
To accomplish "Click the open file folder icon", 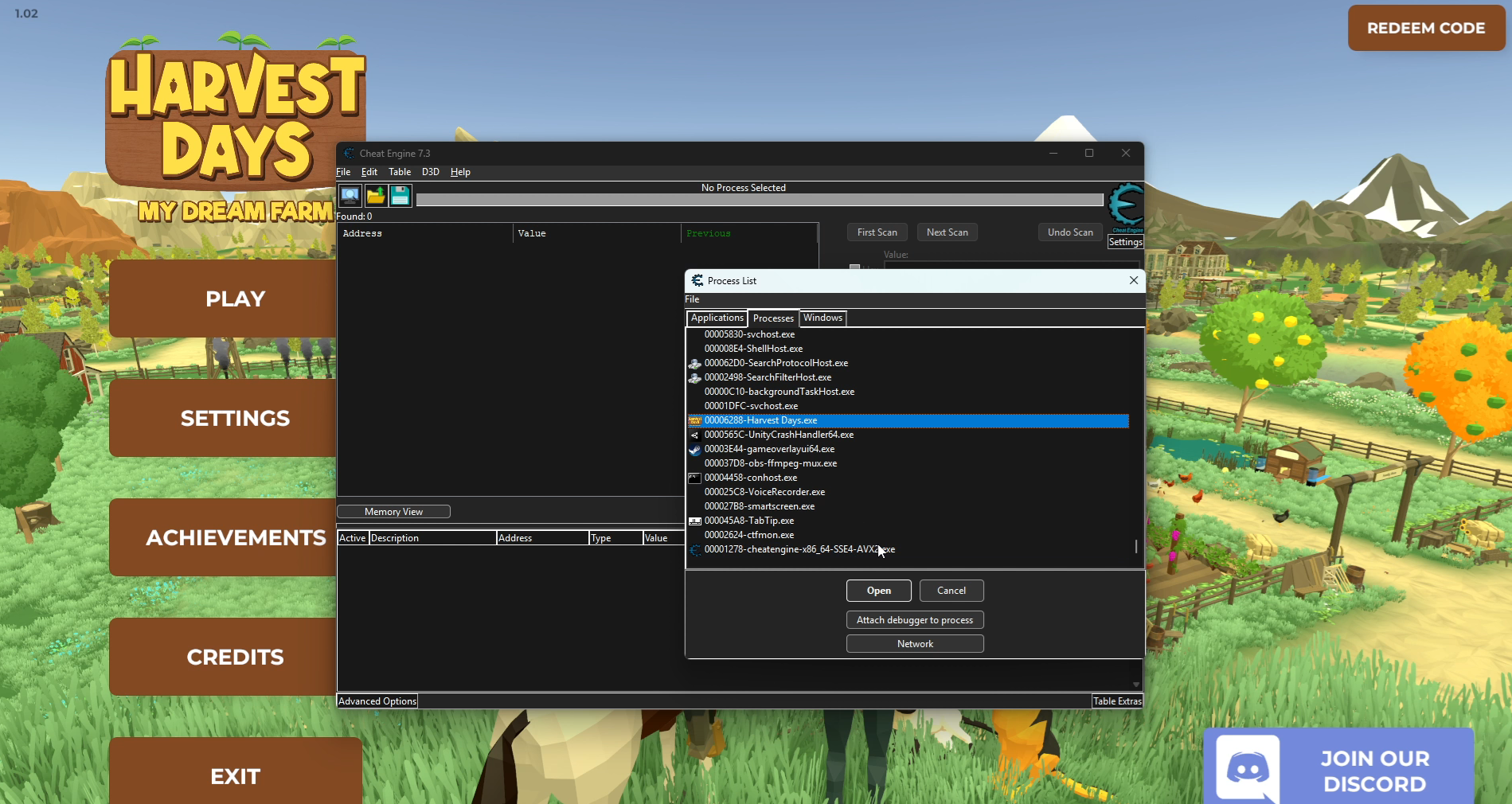I will tap(375, 195).
